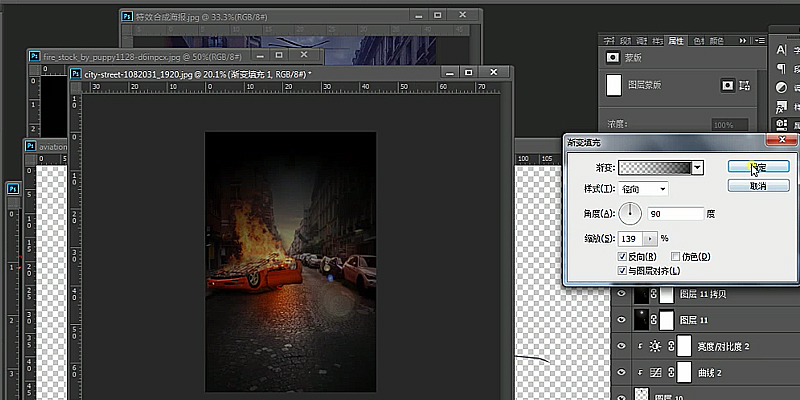This screenshot has height=400, width=800.
Task: Switch to the 属性 (Properties) tab
Action: click(x=676, y=41)
